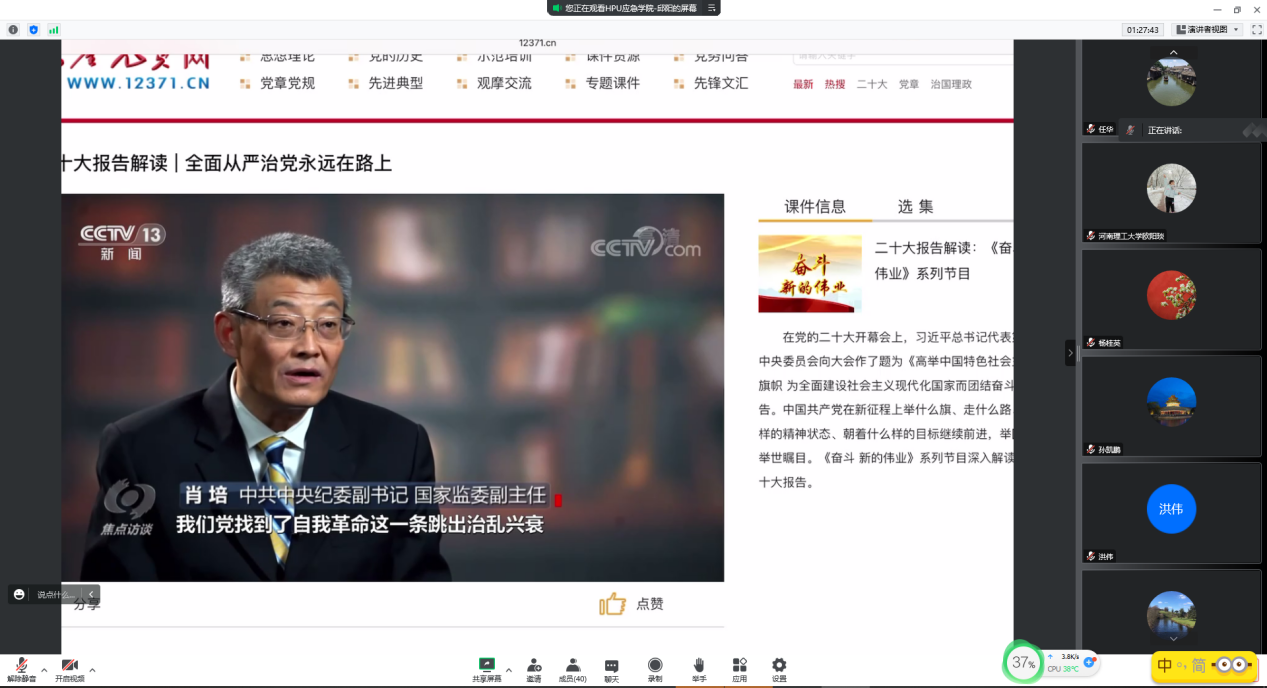Unmute microphone with 解除静音
The width and height of the screenshot is (1267, 688).
coord(21,667)
